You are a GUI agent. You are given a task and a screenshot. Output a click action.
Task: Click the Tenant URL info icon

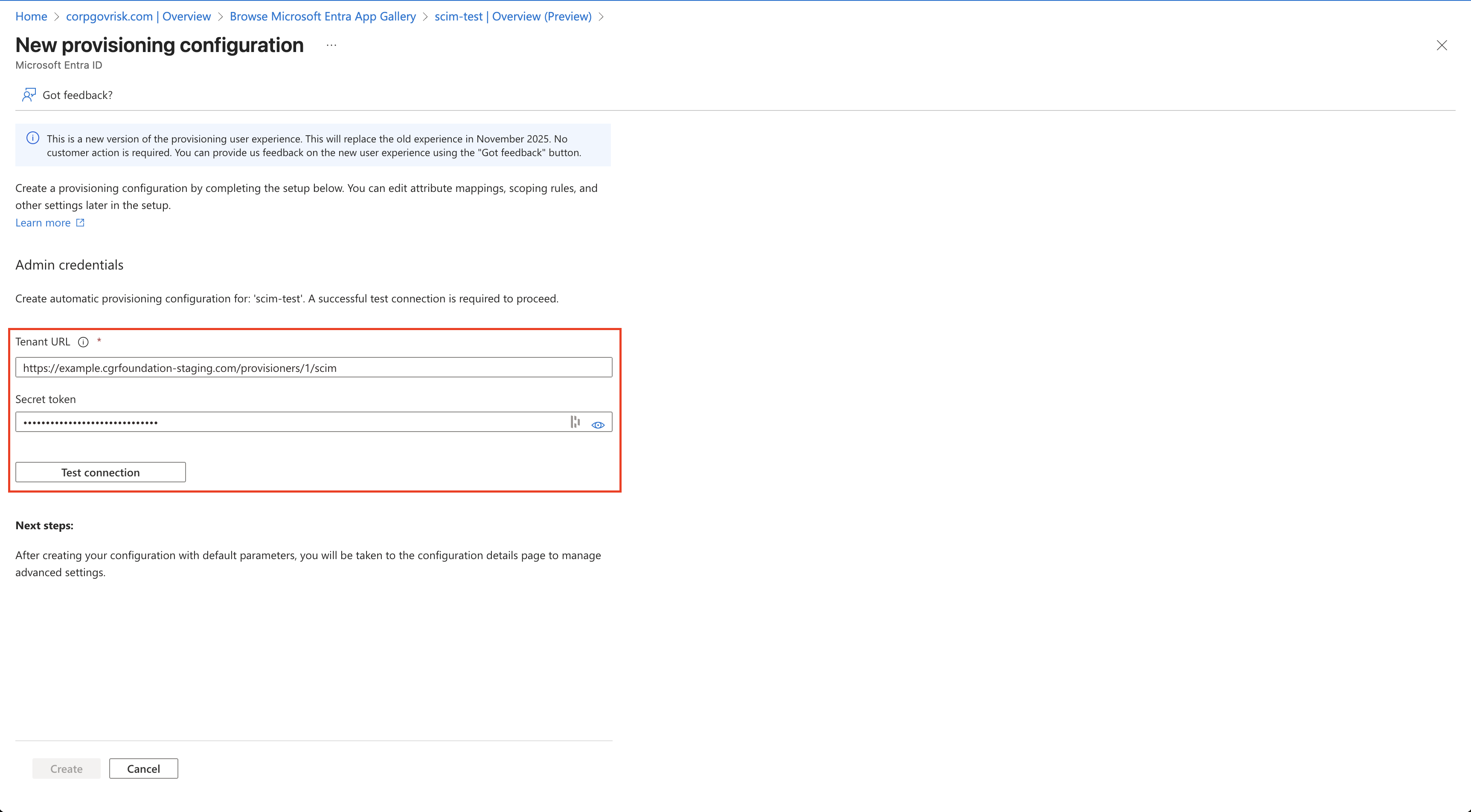(x=83, y=342)
